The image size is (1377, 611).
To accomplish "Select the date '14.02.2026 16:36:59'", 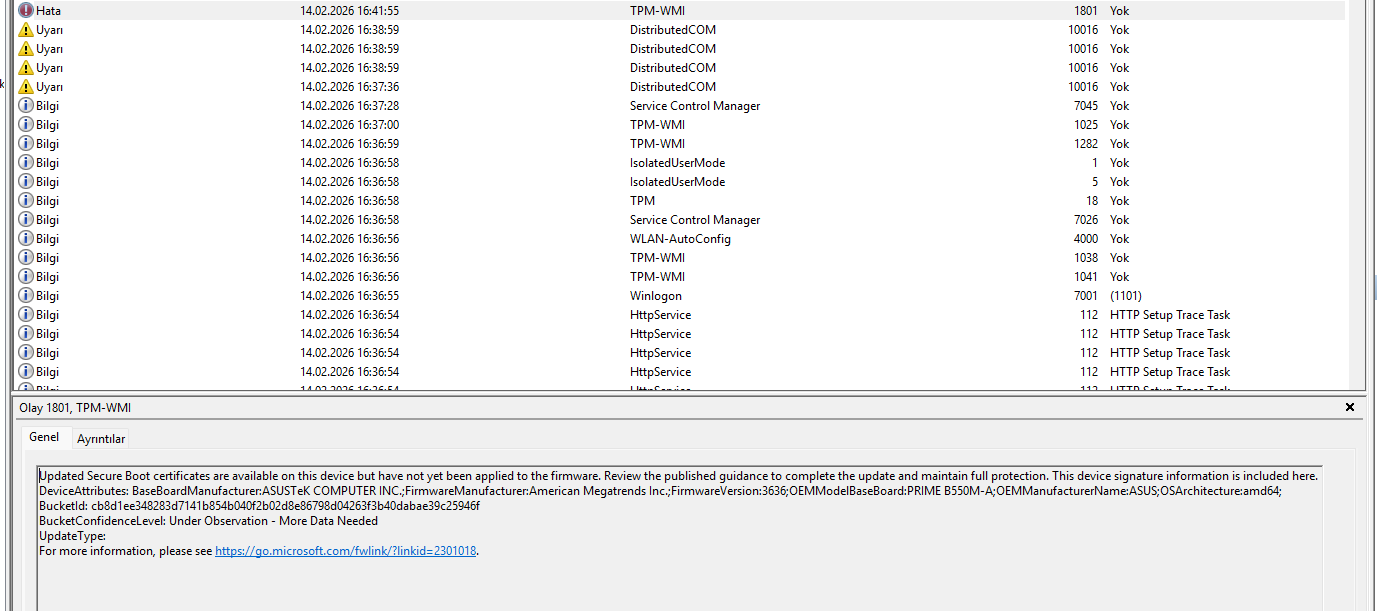I will [x=349, y=144].
